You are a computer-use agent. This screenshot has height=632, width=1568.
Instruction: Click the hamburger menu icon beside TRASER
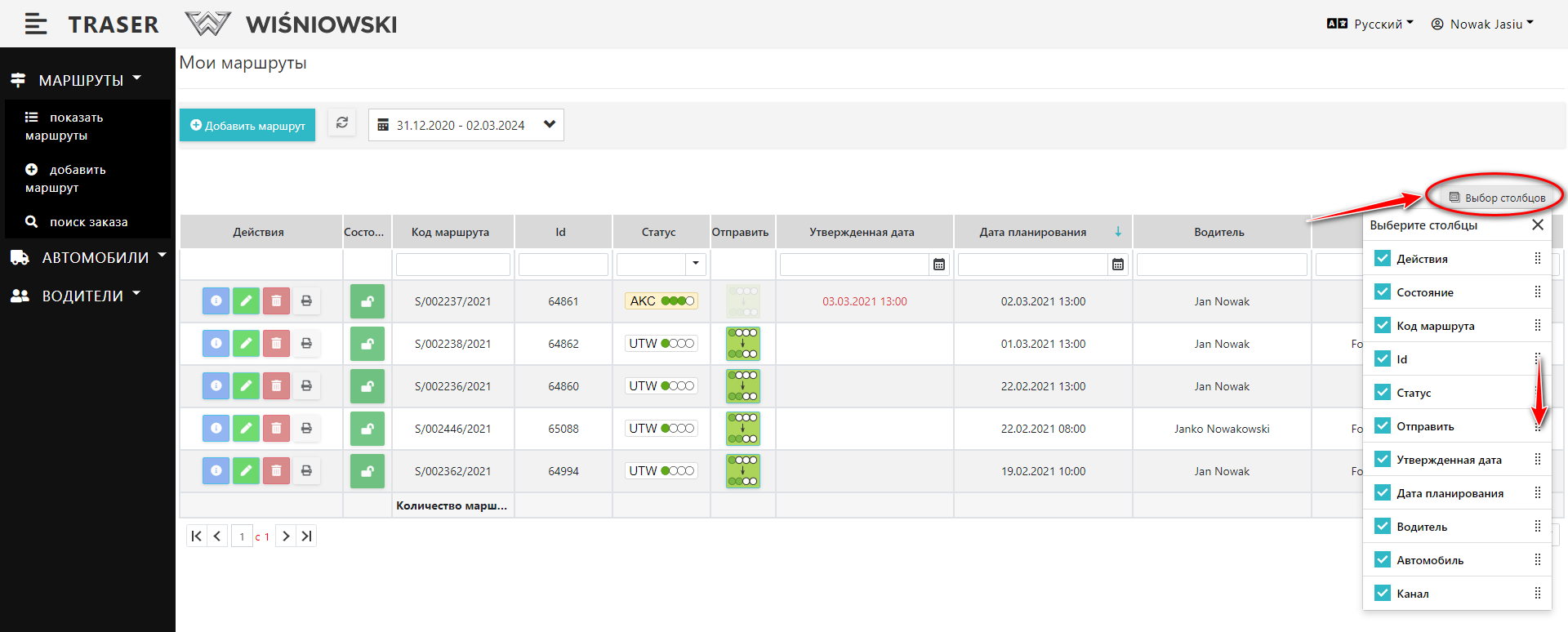35,24
